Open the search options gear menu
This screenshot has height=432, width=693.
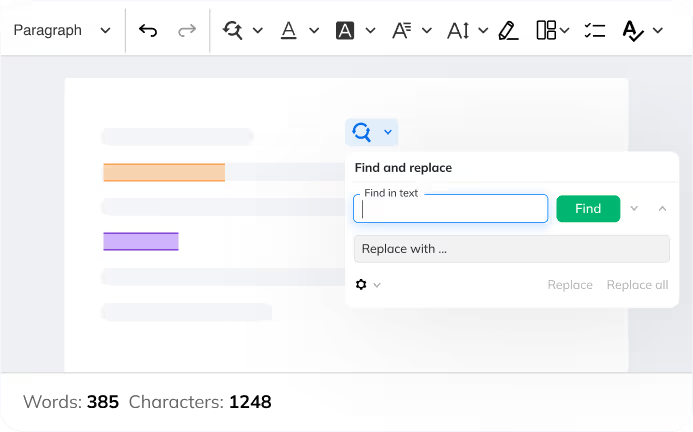361,284
